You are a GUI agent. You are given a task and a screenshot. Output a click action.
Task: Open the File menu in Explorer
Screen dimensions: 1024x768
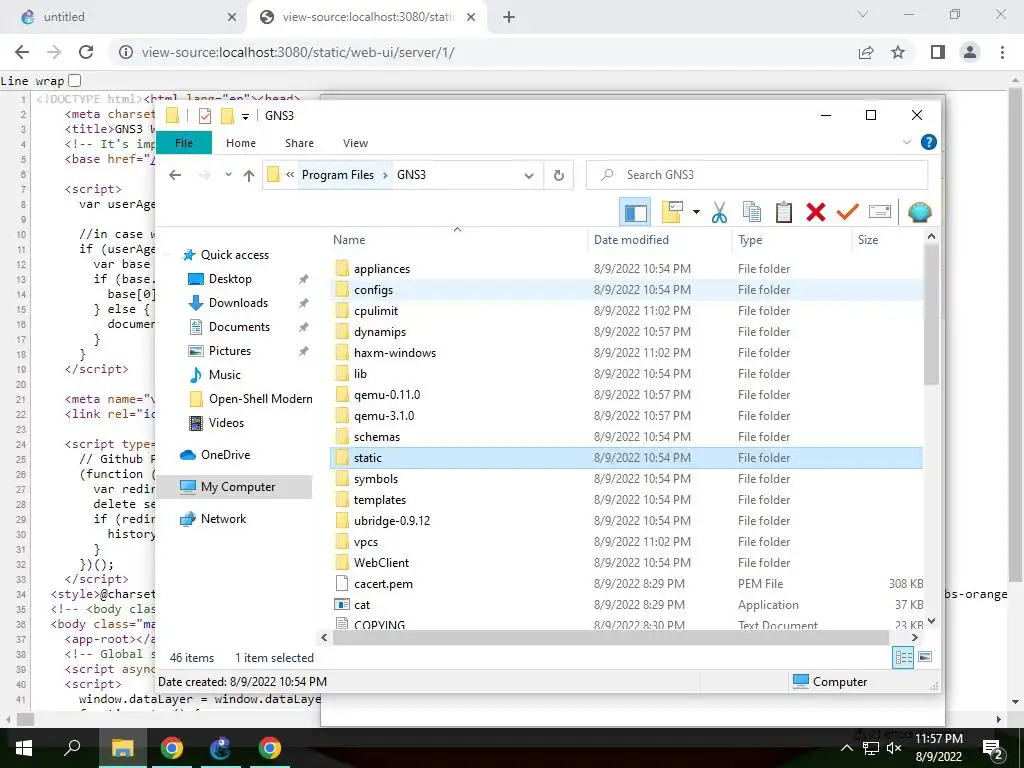click(x=184, y=143)
